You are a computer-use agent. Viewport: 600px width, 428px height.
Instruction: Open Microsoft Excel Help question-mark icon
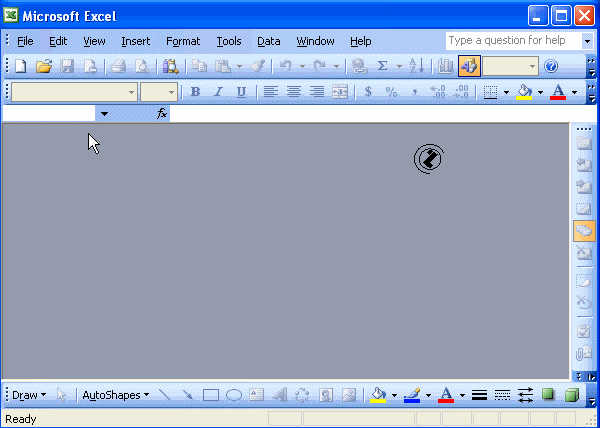551,67
